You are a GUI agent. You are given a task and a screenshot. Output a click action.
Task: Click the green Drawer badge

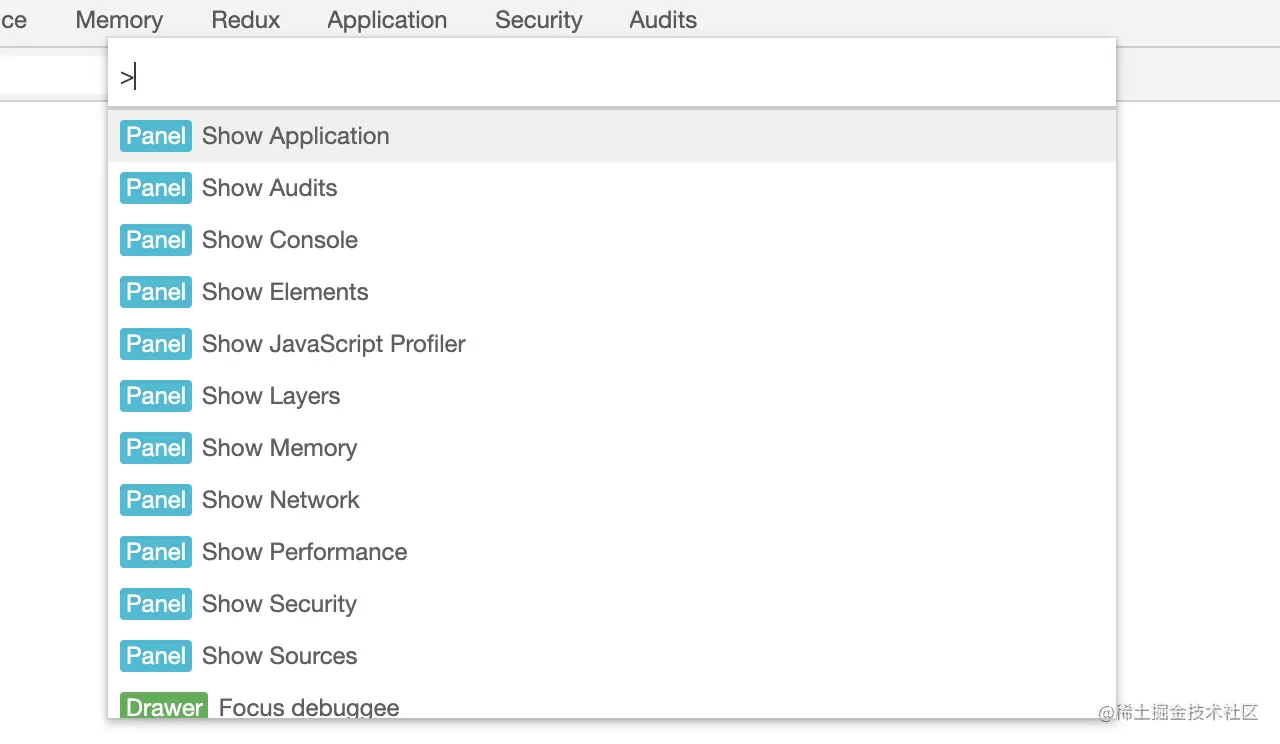click(164, 707)
